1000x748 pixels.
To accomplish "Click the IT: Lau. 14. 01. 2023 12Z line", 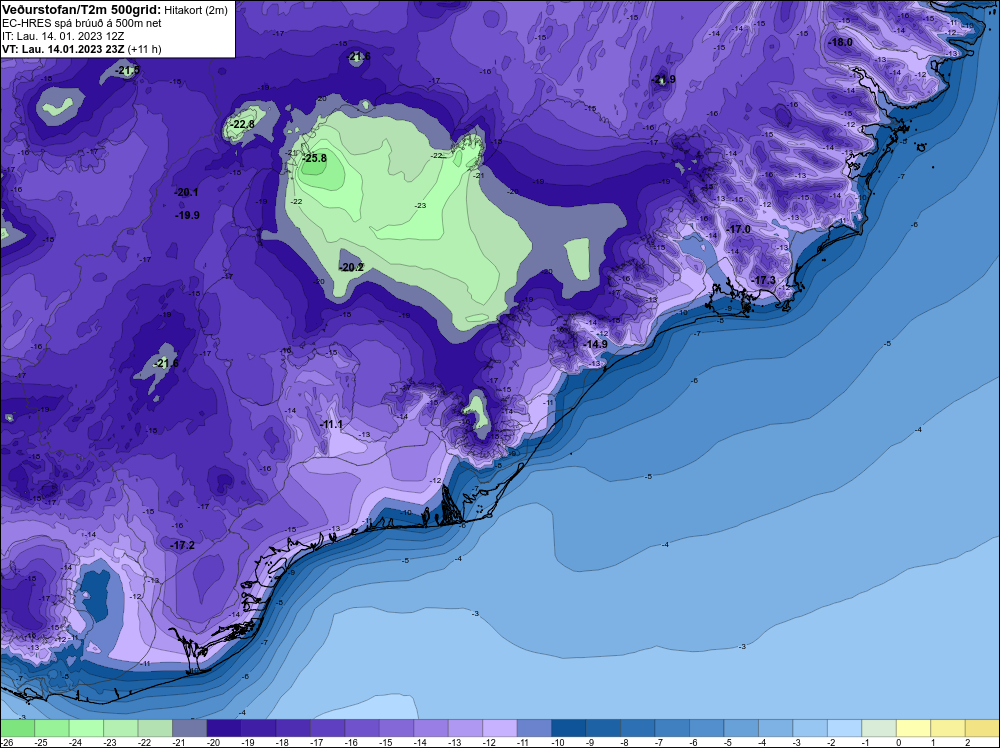I will (63, 36).
